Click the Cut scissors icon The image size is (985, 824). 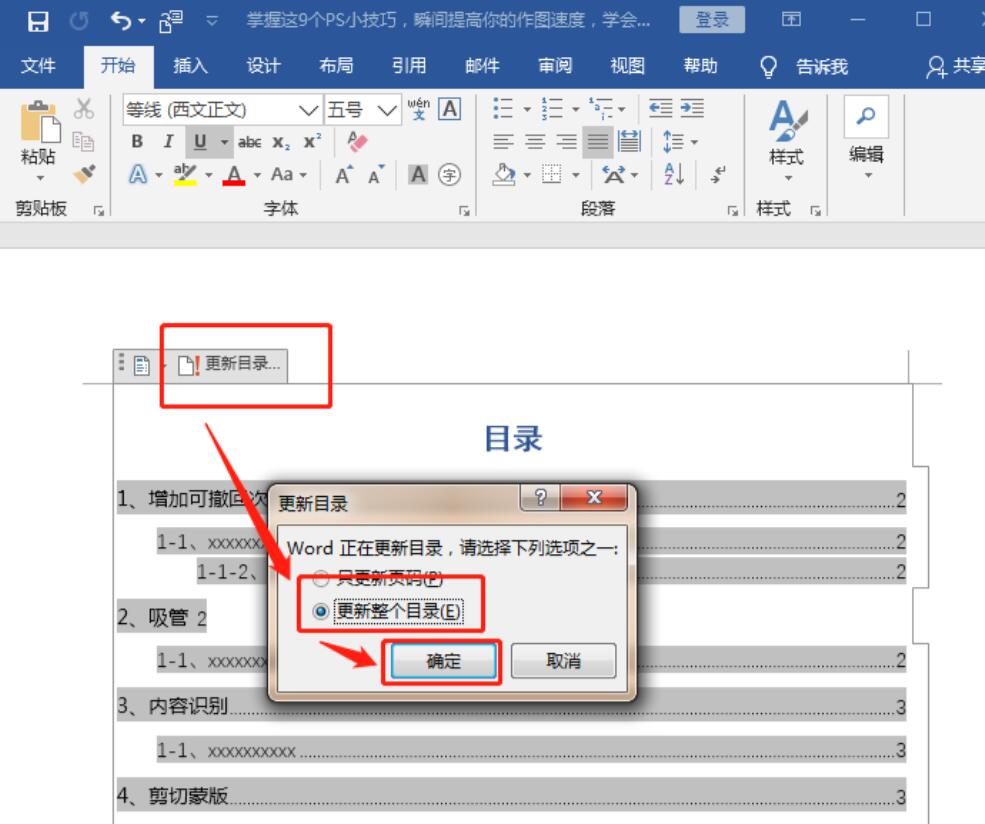pos(84,109)
